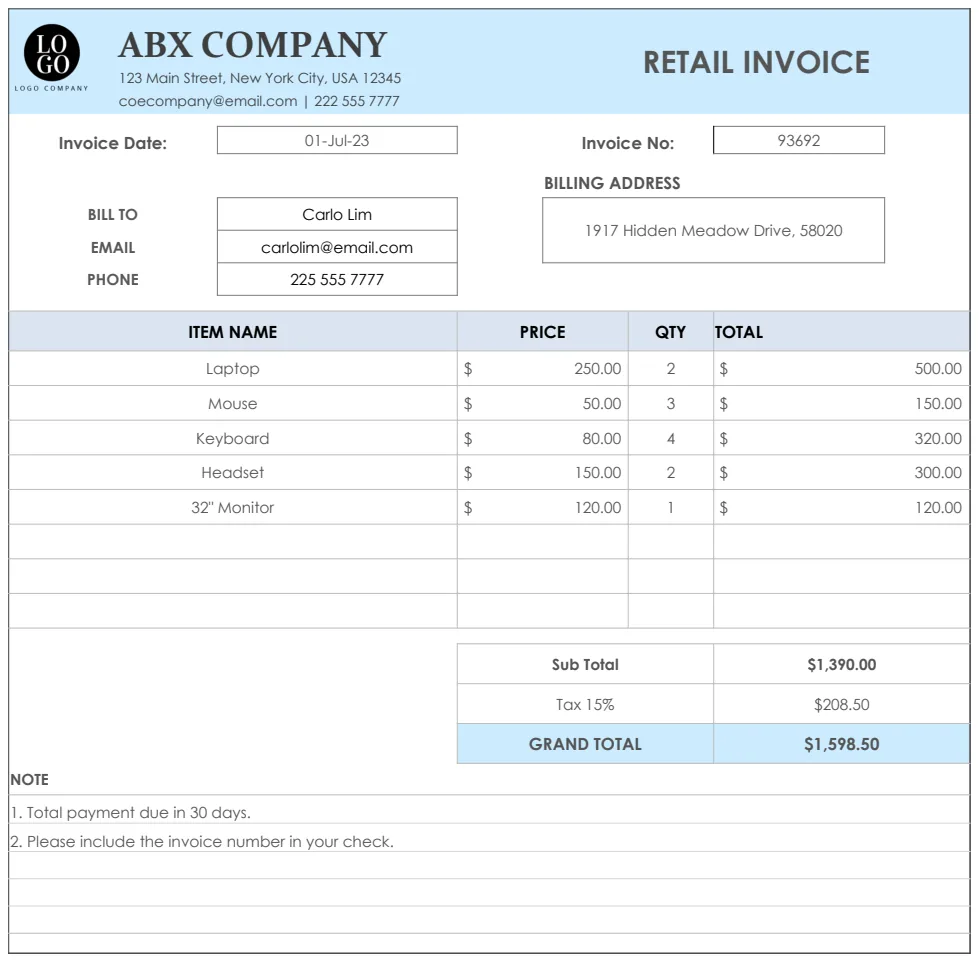Click the BILLING ADDRESS heading
The image size is (979, 962).
pyautogui.click(x=612, y=183)
